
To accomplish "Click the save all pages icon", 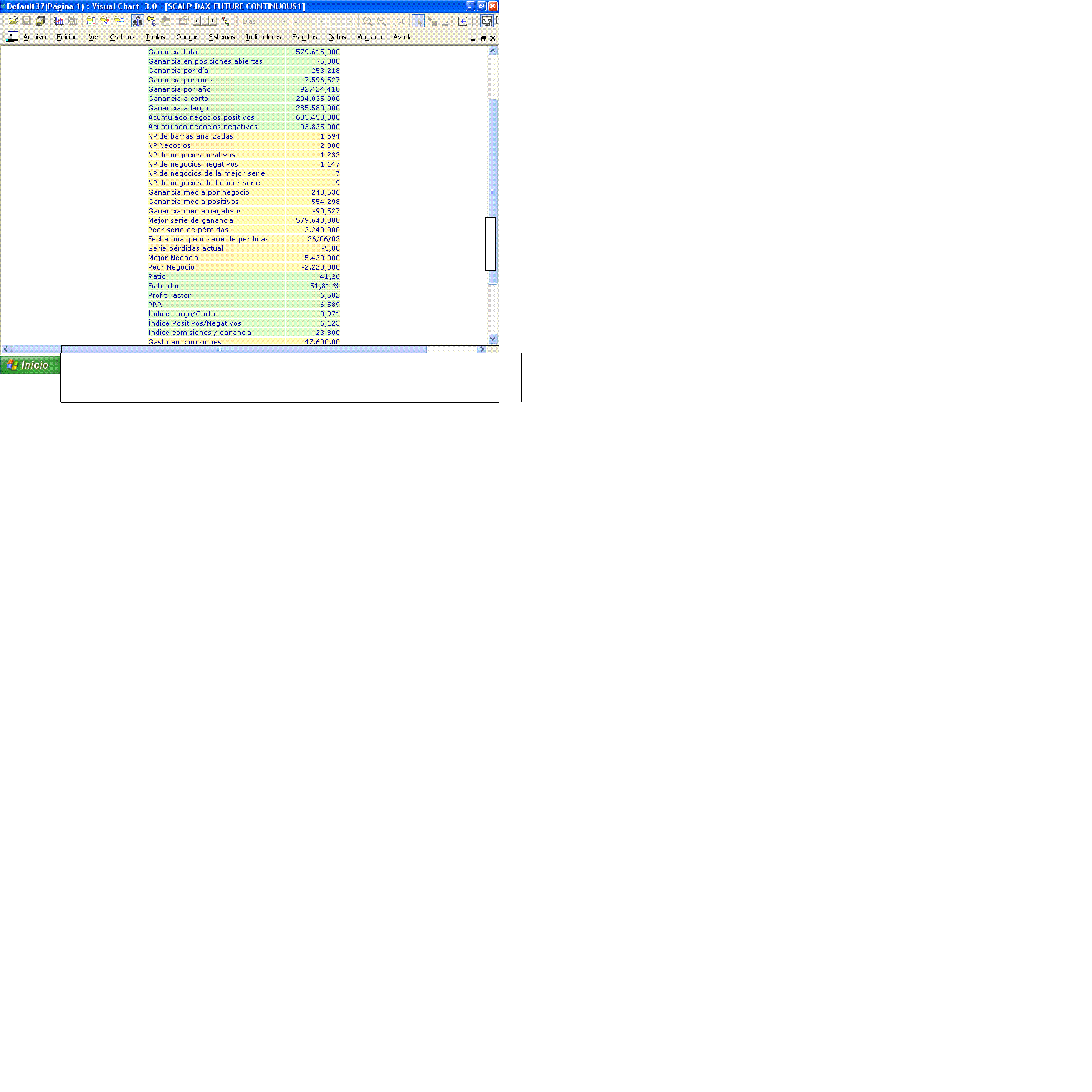I will coord(41,21).
